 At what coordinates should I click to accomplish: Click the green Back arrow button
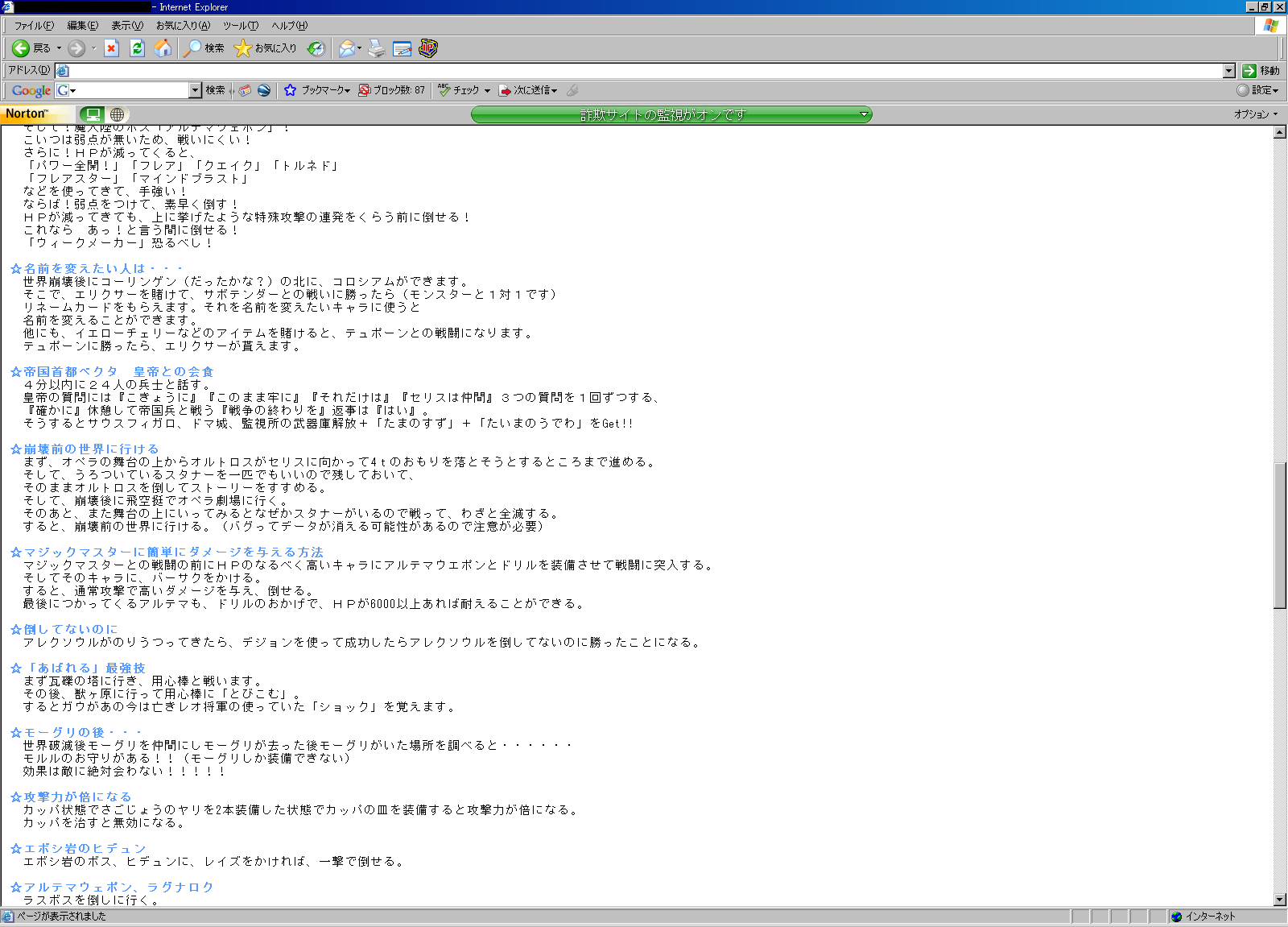pyautogui.click(x=21, y=48)
